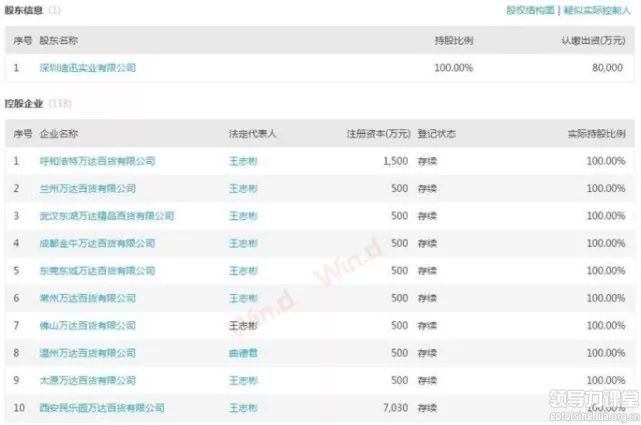Select the 1,500 registered capital cell
Screen dimensions: 641x425
click(x=395, y=161)
